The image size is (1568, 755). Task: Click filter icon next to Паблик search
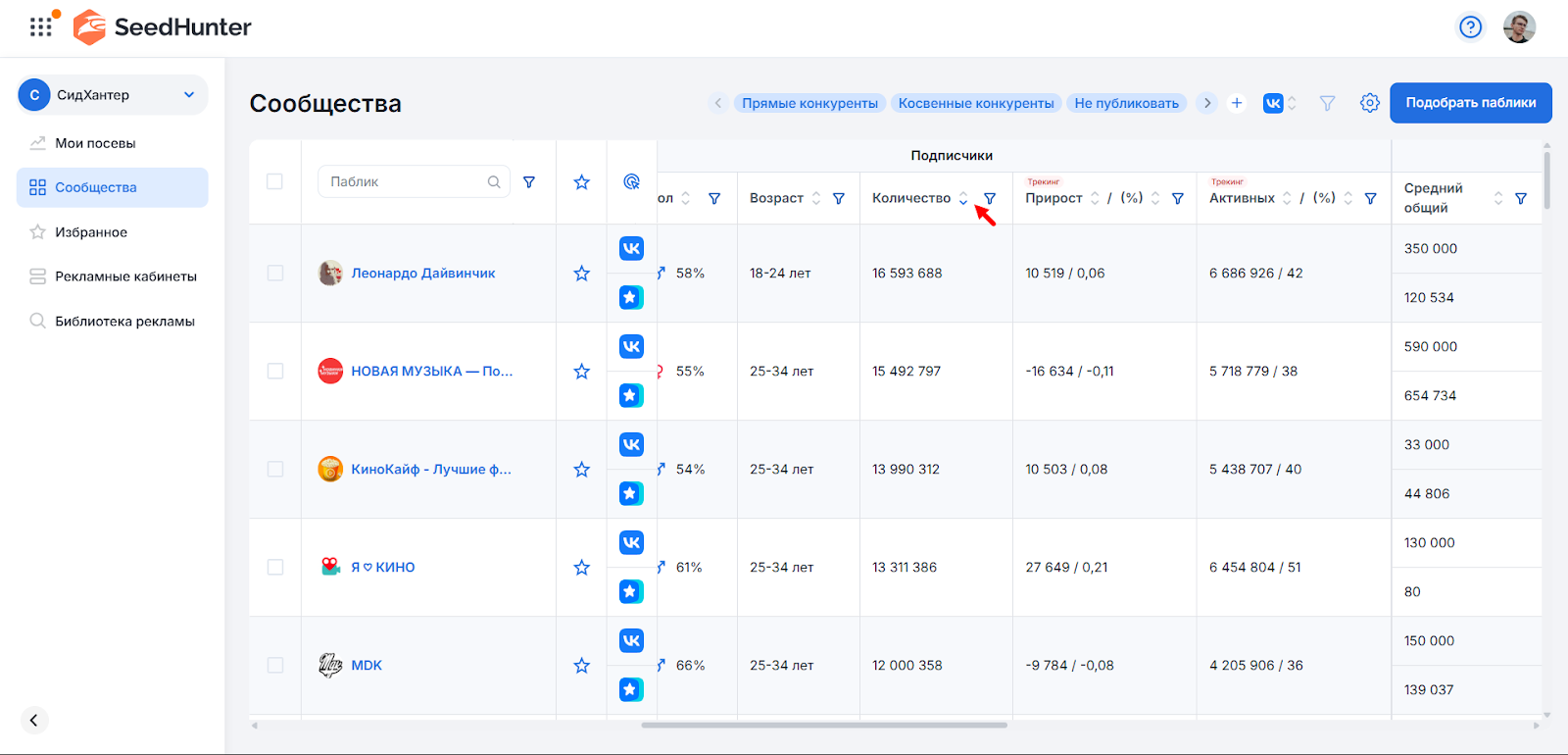(x=529, y=182)
